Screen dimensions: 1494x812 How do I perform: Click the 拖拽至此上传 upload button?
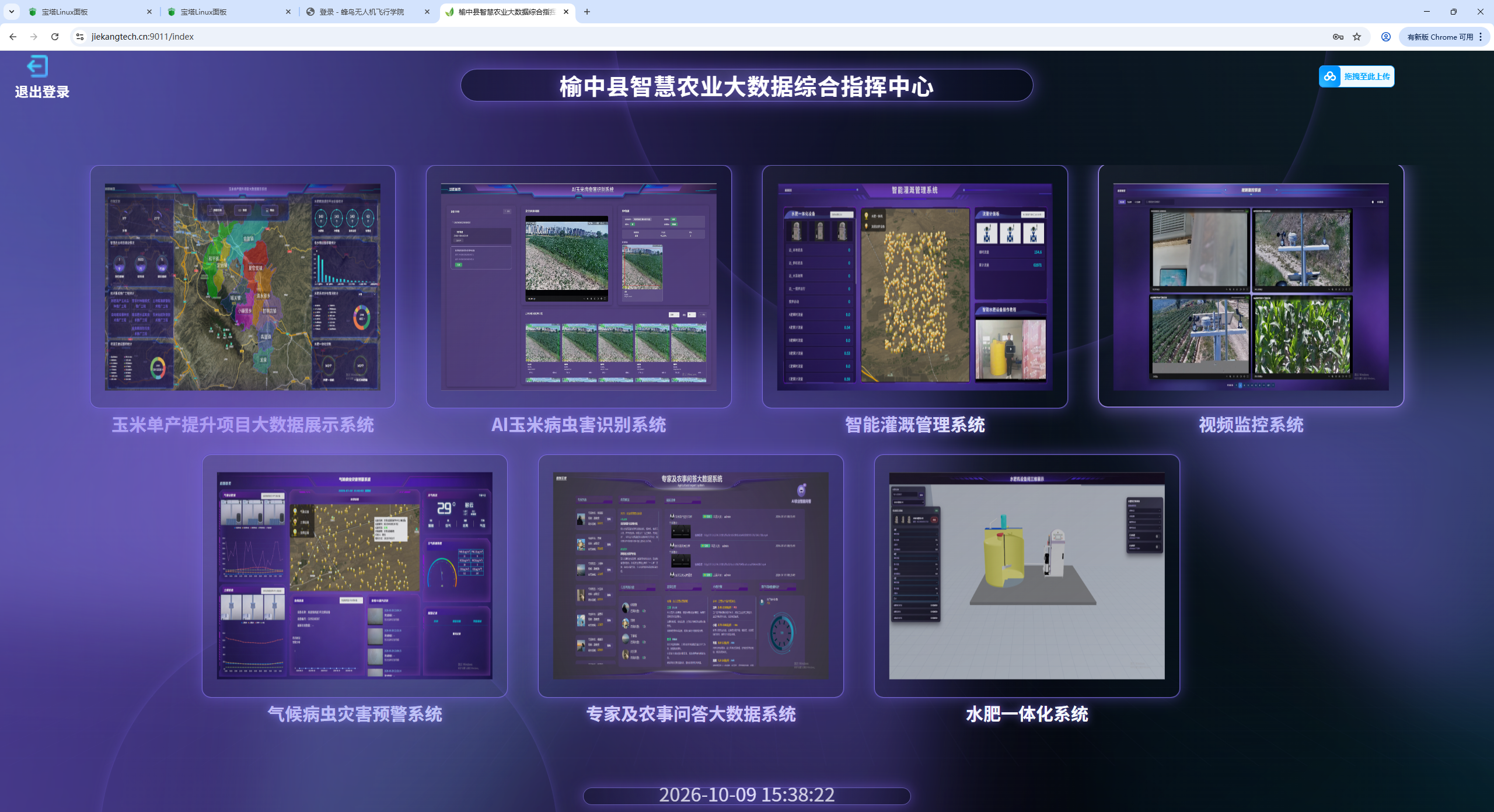(1356, 76)
